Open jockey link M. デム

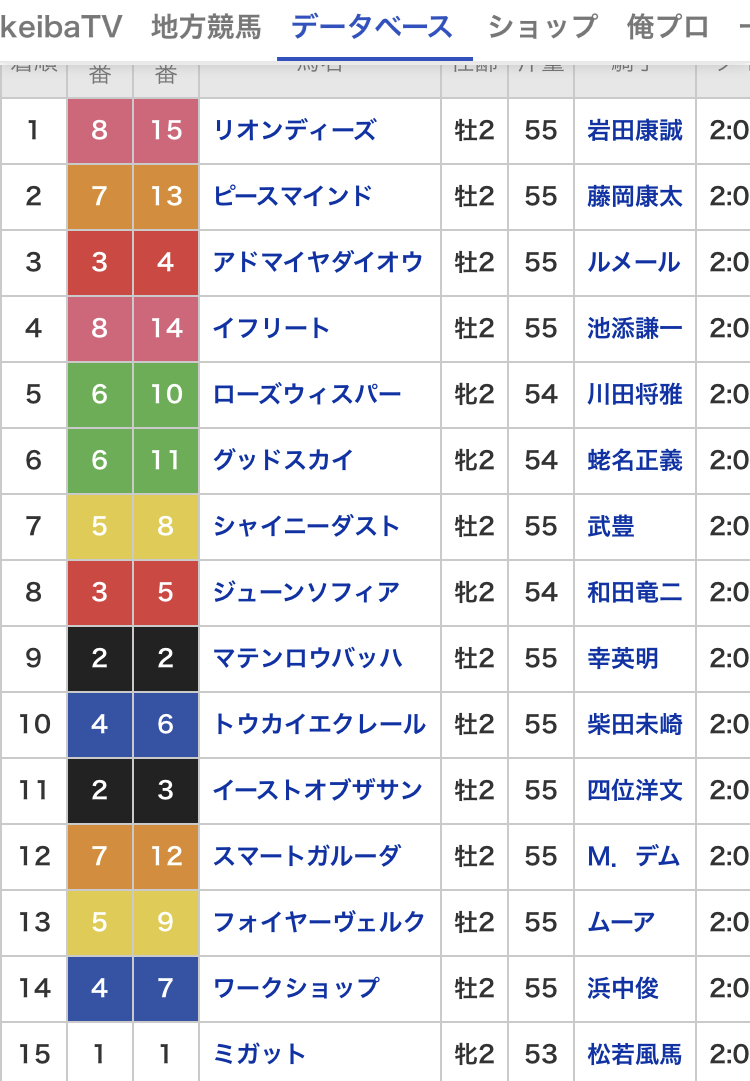634,856
